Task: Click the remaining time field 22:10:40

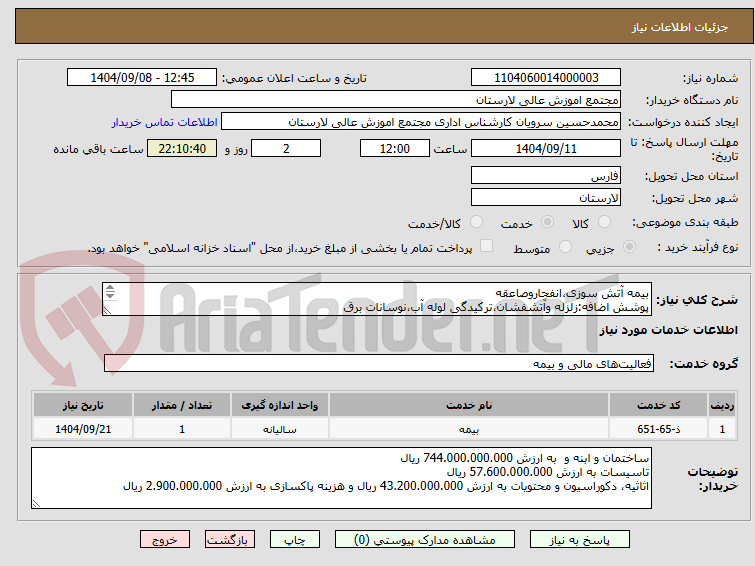Action: pyautogui.click(x=182, y=148)
